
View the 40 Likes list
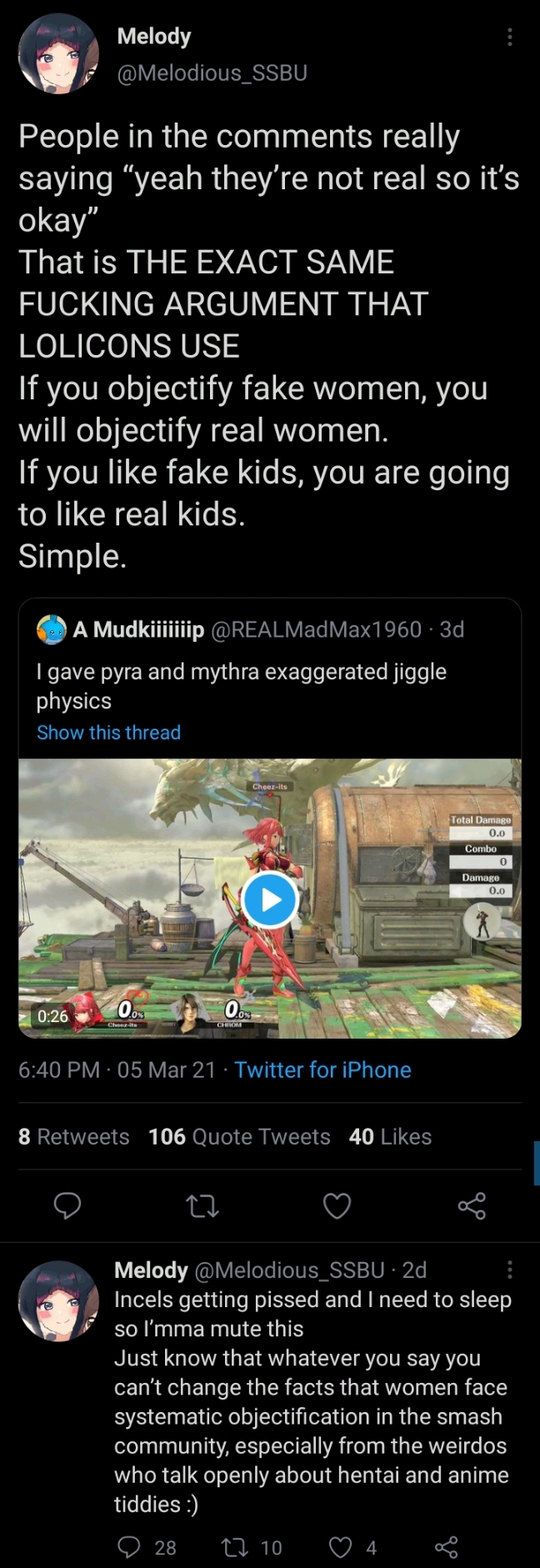(390, 1136)
